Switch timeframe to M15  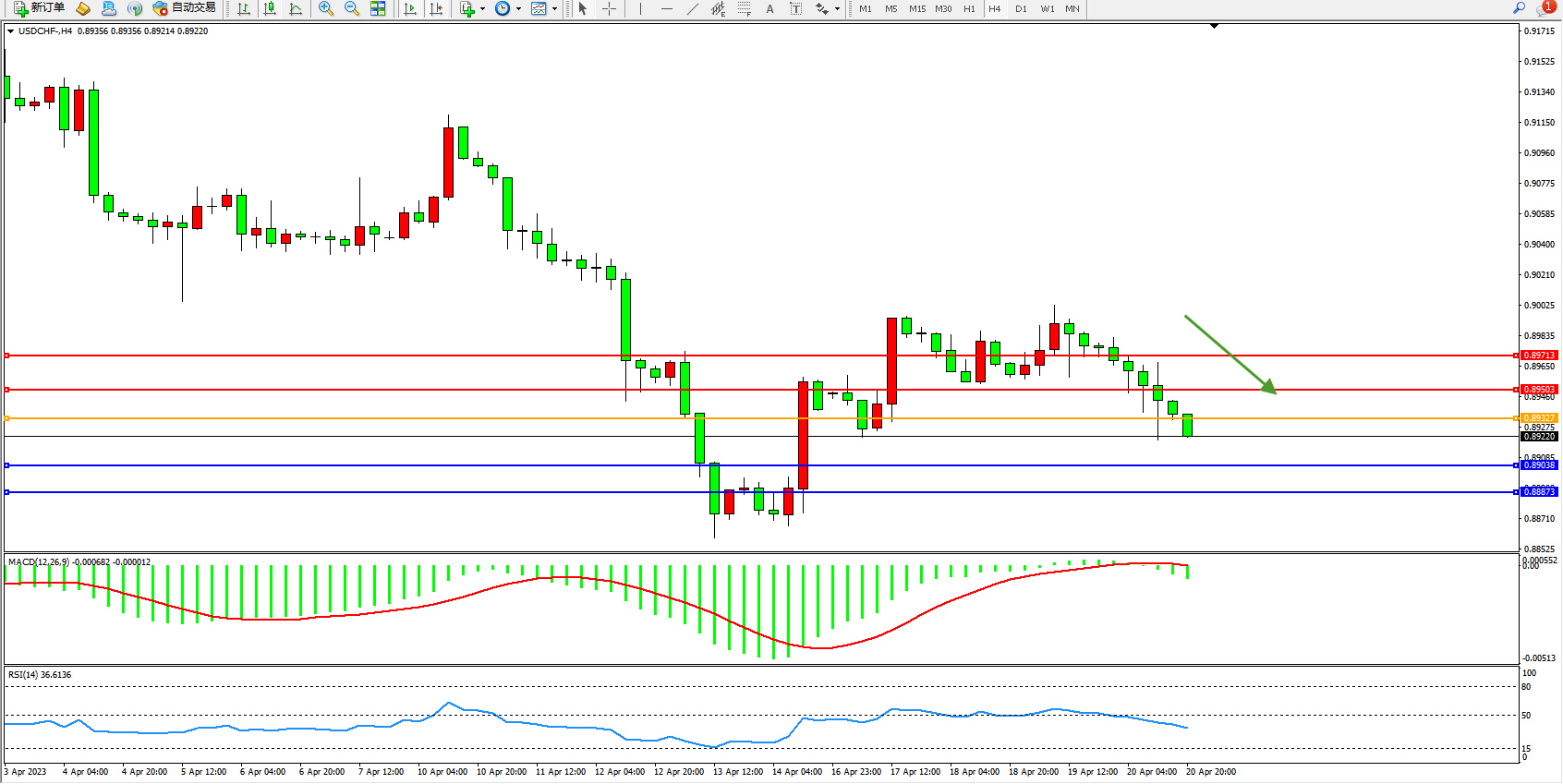coord(917,8)
